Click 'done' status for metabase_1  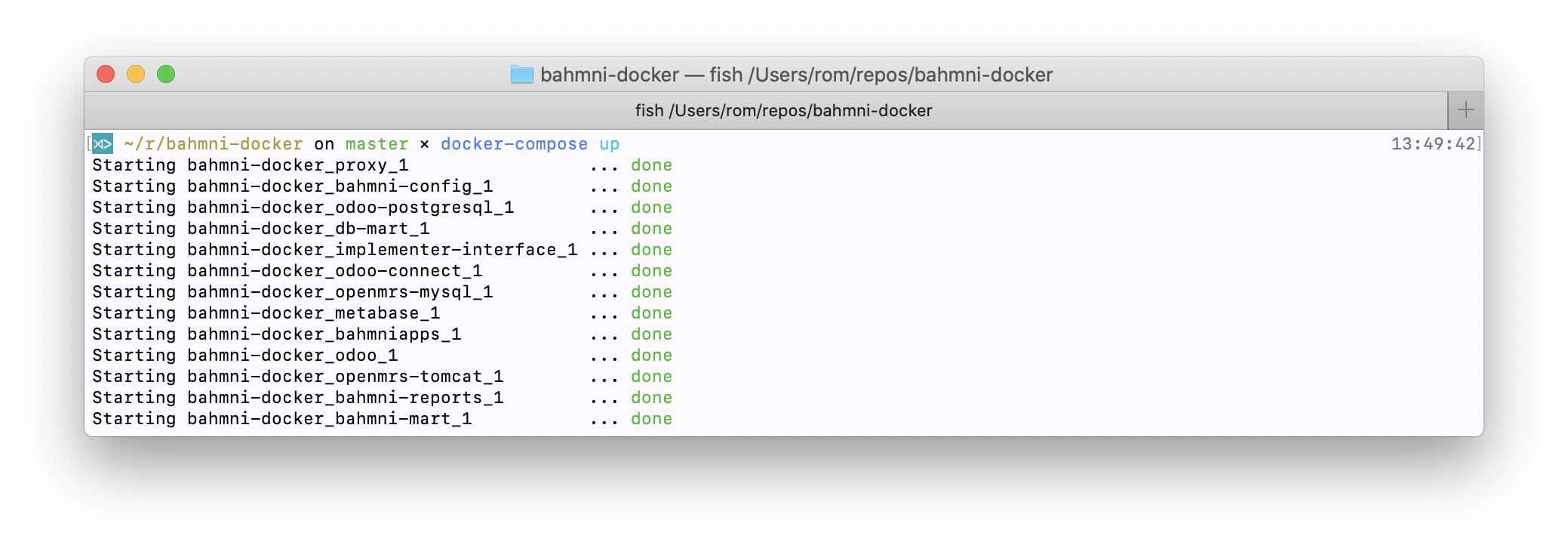(651, 313)
